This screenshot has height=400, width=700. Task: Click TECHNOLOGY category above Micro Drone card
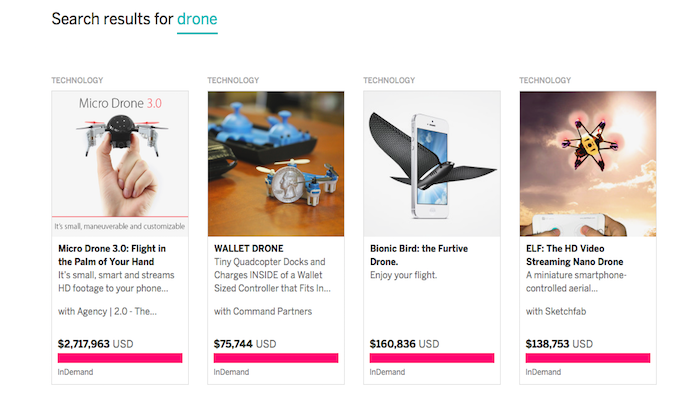coord(77,80)
